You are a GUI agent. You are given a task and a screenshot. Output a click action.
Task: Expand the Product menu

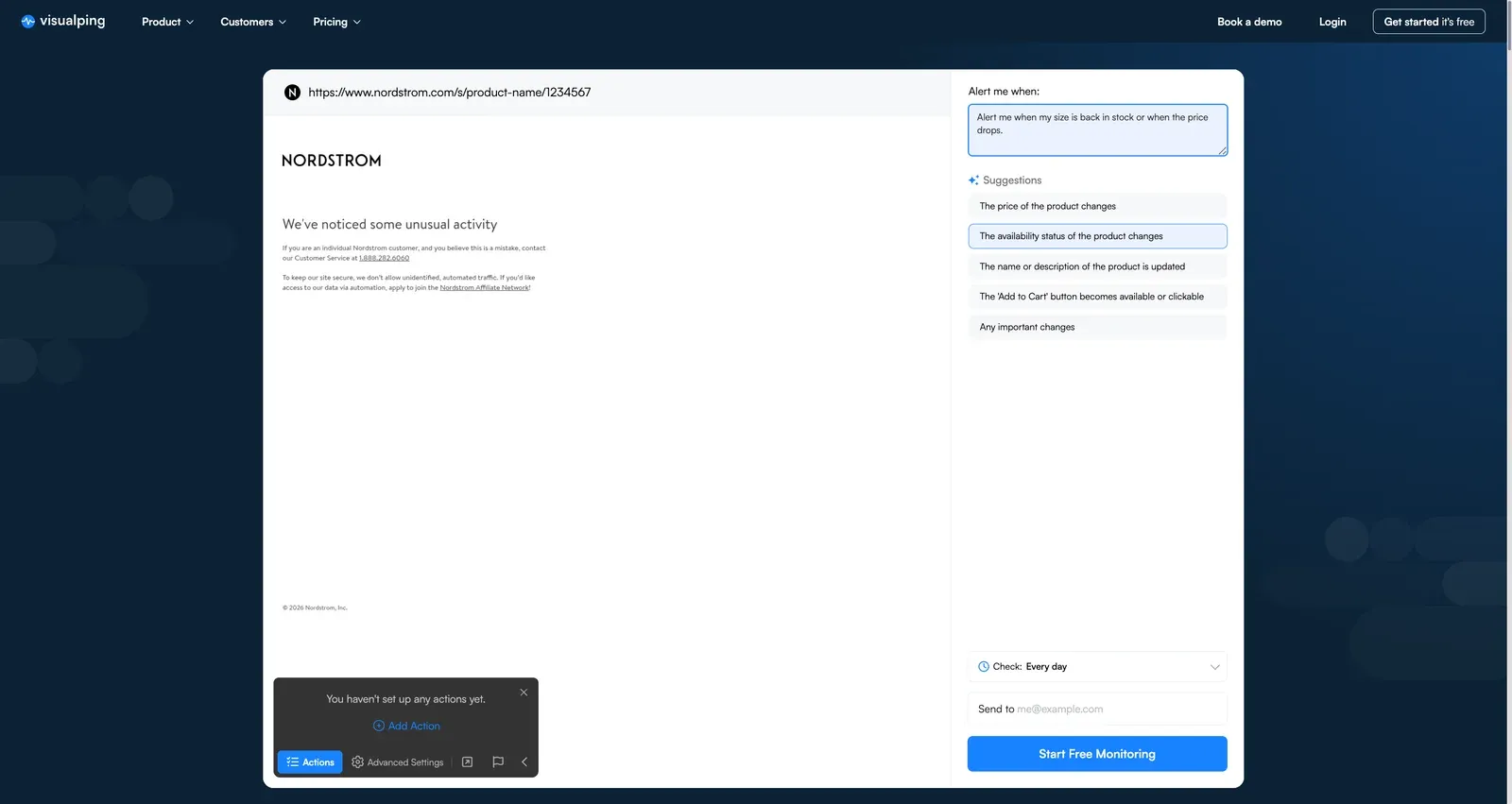167,22
